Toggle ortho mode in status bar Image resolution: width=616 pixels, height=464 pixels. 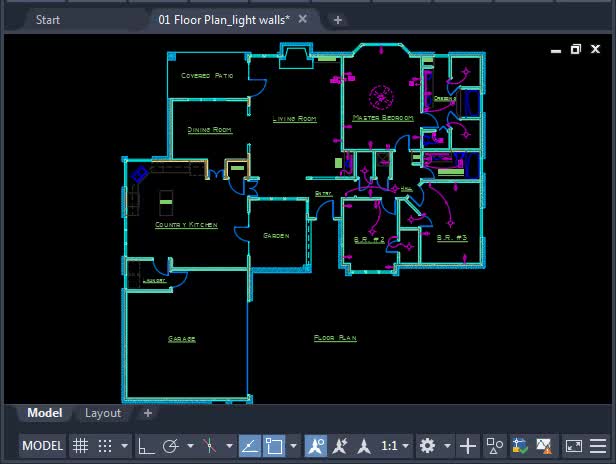147,446
